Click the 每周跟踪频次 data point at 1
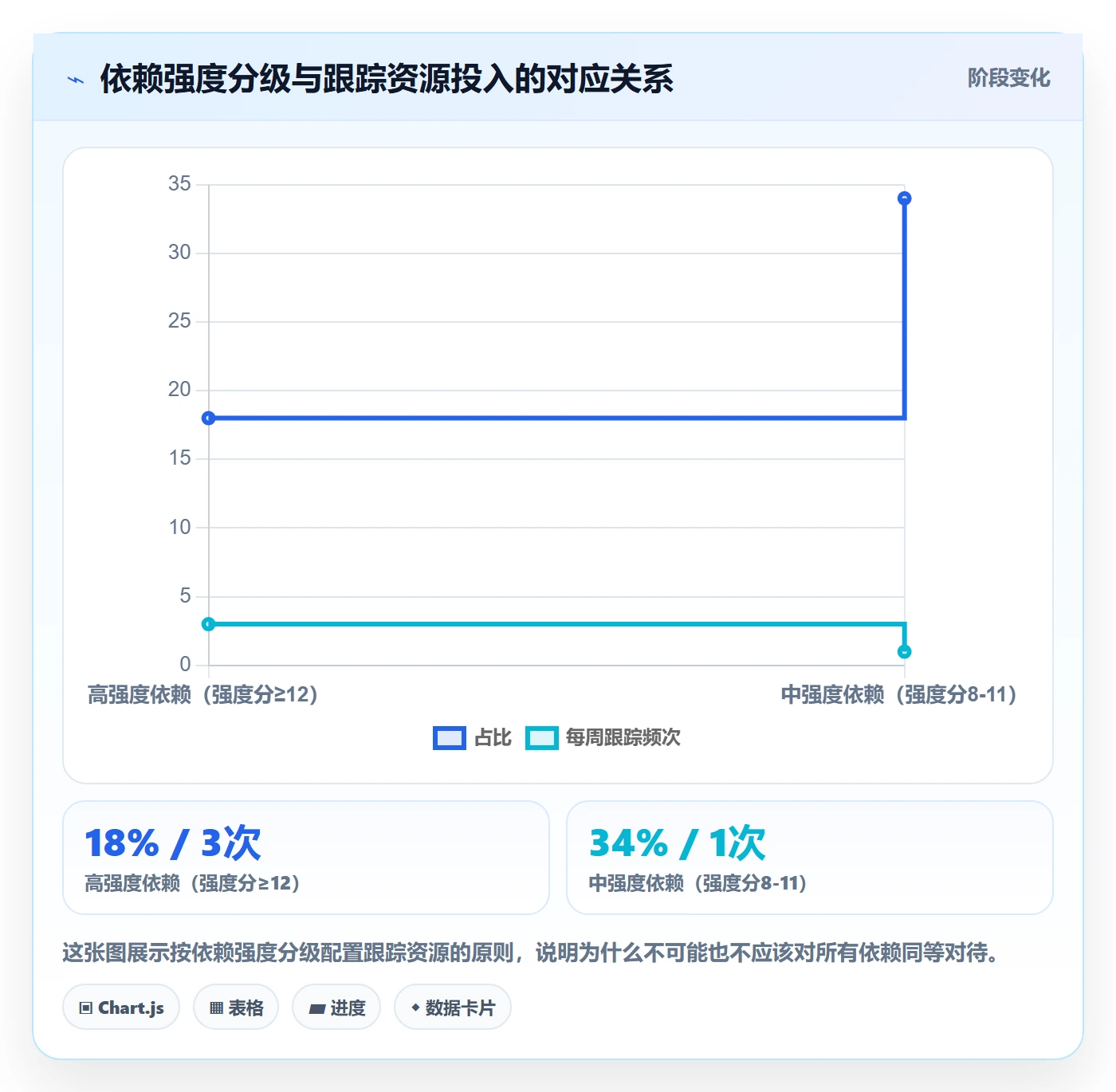The image size is (1116, 1092). pyautogui.click(x=904, y=652)
